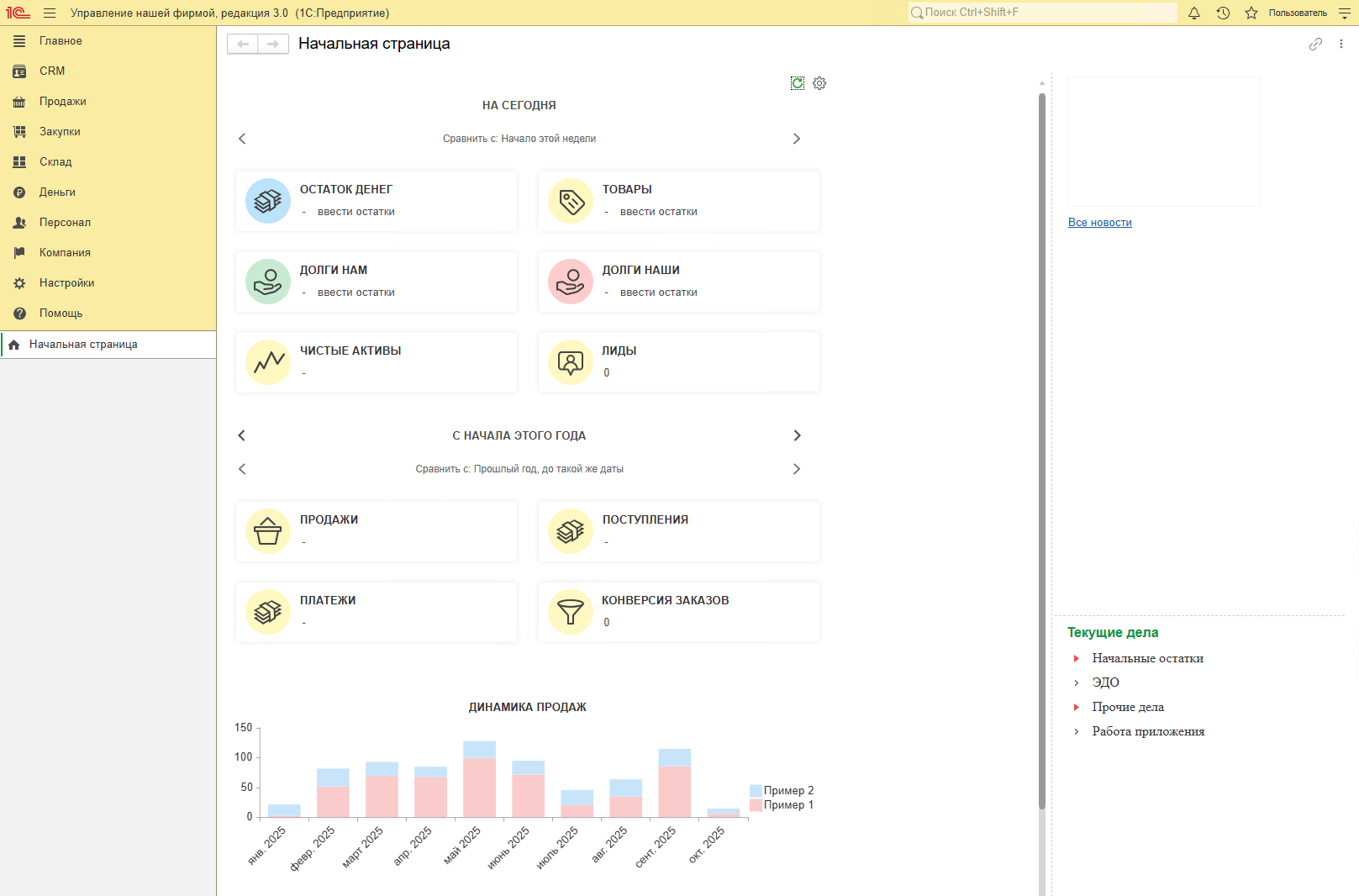
Task: Copy page link via chain icon
Action: (1315, 44)
